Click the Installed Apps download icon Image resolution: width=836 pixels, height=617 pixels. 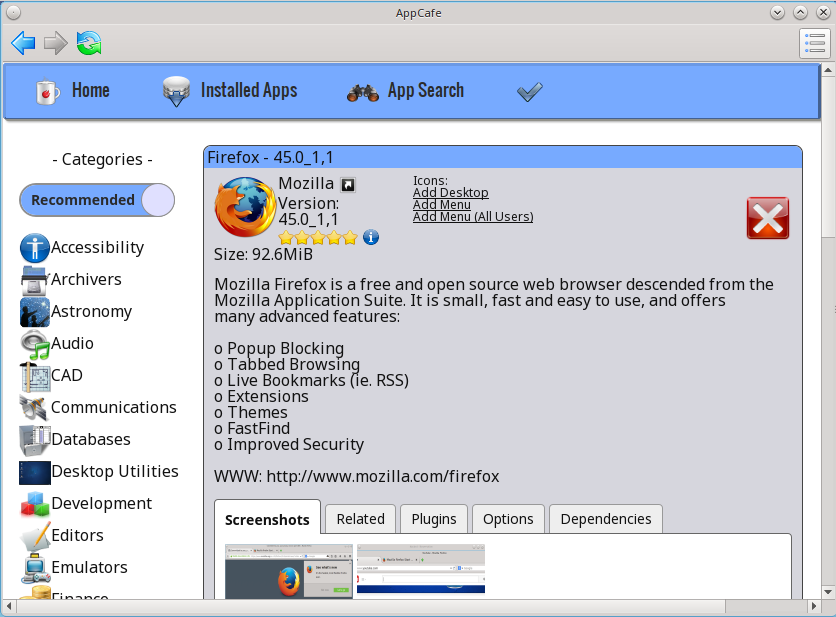click(176, 91)
